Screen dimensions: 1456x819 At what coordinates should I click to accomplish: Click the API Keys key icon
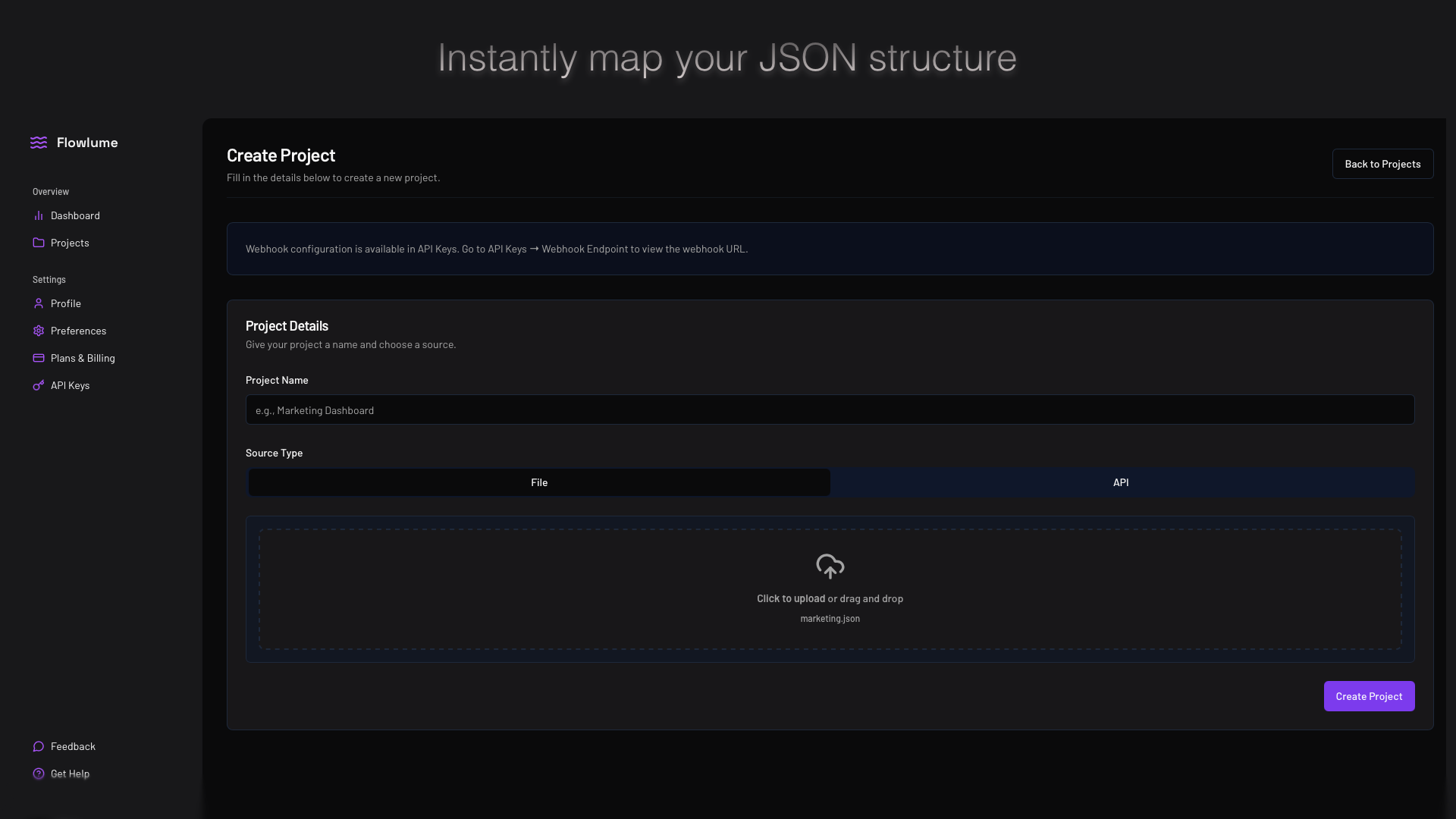tap(39, 385)
